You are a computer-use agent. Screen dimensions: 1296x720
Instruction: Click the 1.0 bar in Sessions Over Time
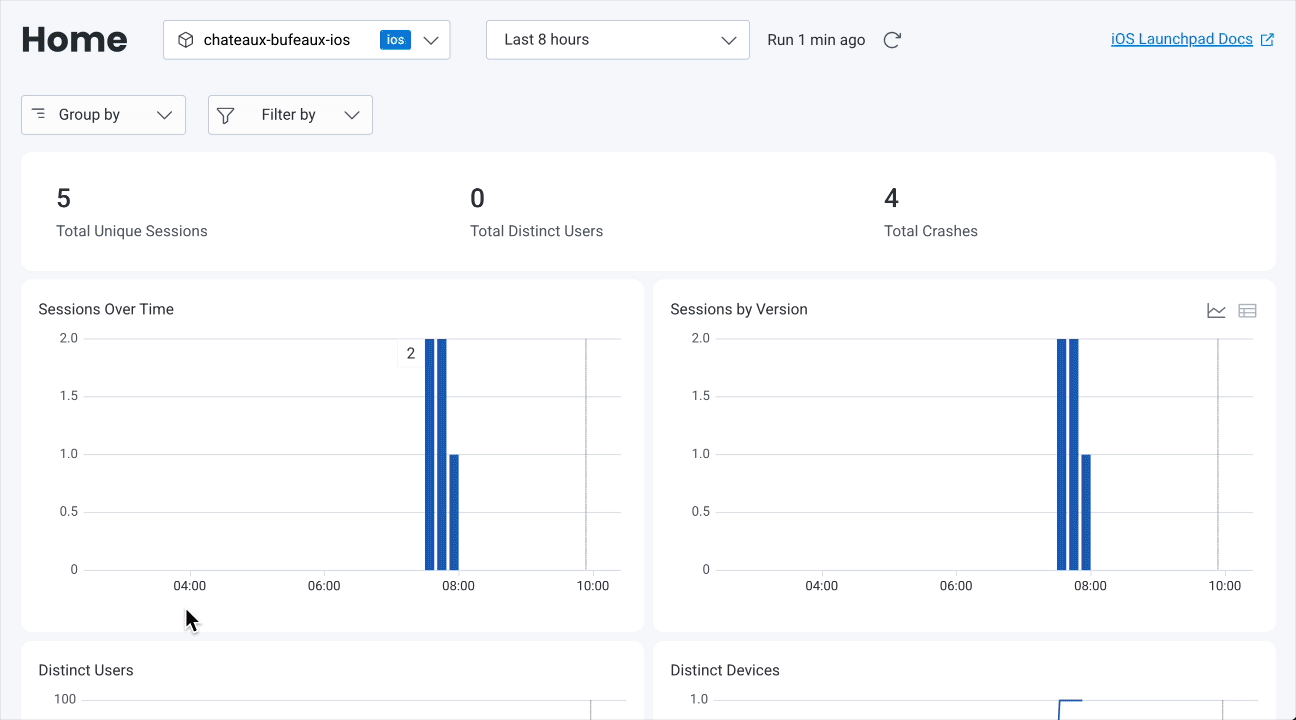454,512
